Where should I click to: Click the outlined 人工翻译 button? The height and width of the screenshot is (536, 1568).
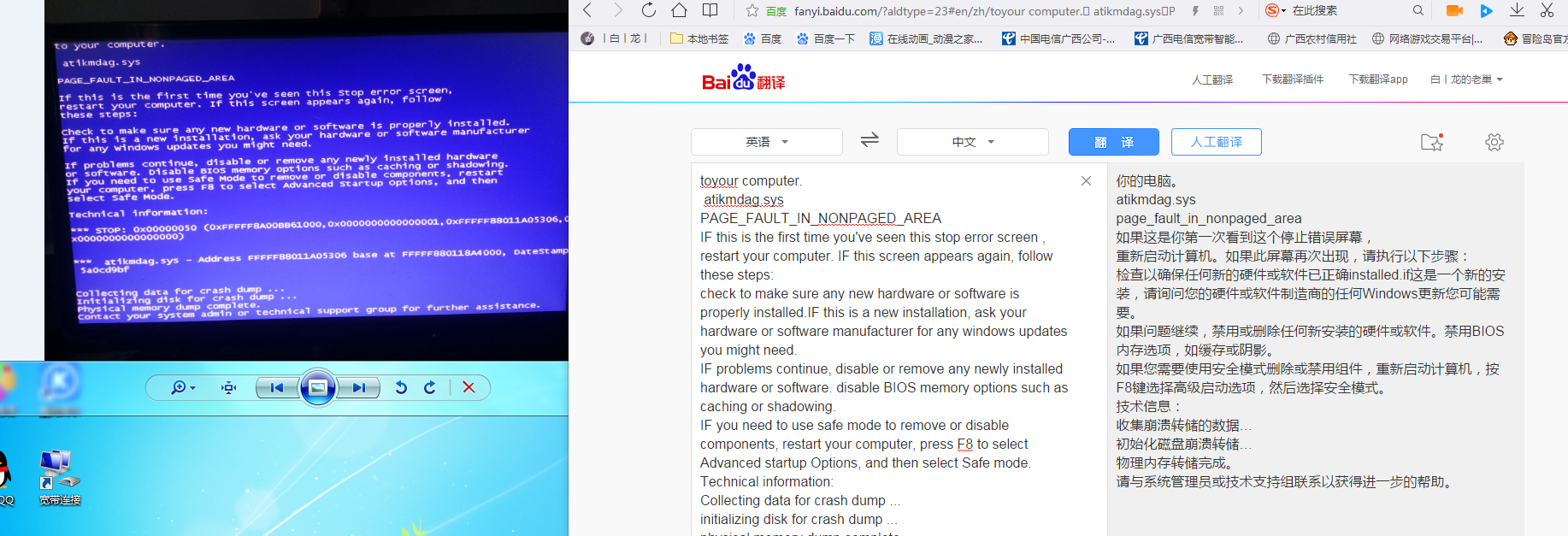pos(1217,142)
